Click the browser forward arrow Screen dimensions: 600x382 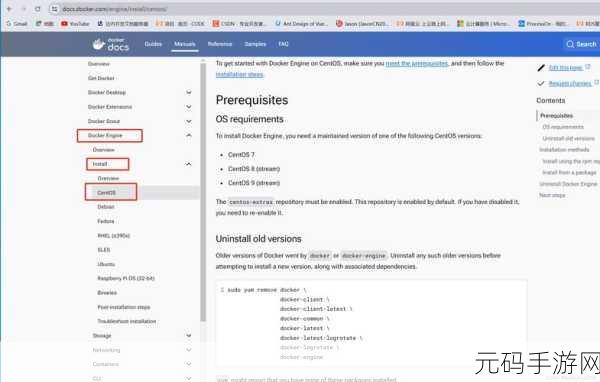tap(23, 9)
